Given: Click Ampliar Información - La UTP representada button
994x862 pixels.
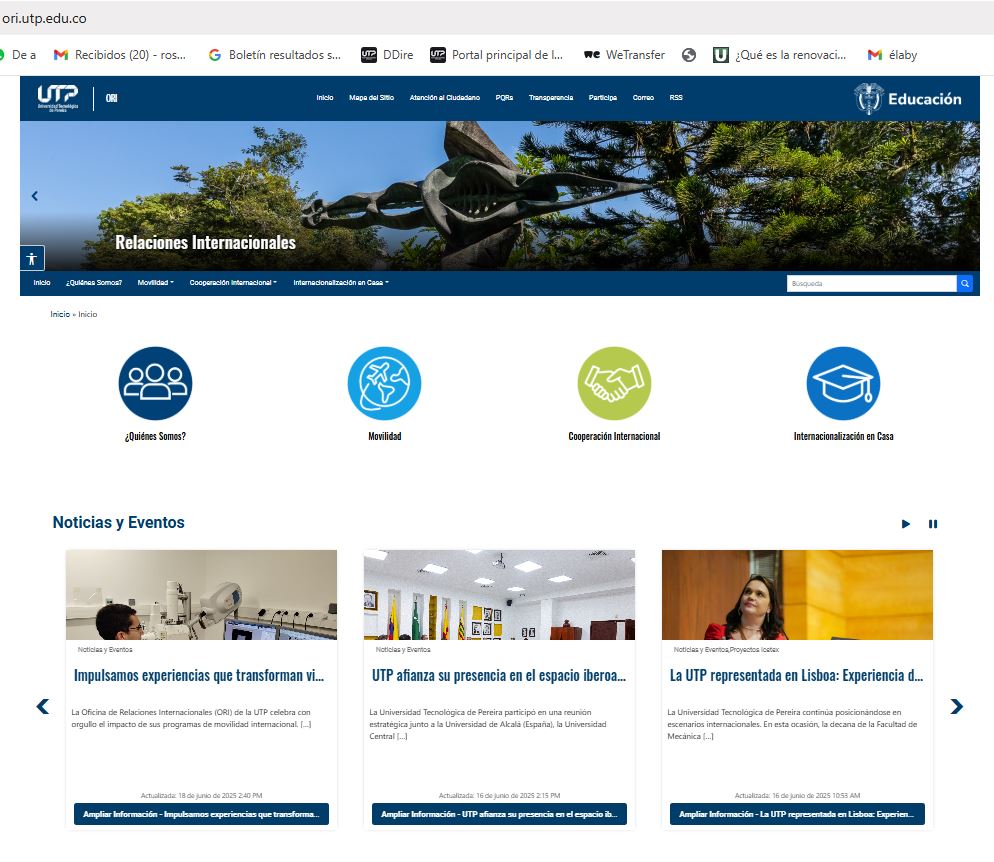Looking at the screenshot, I should (x=797, y=814).
